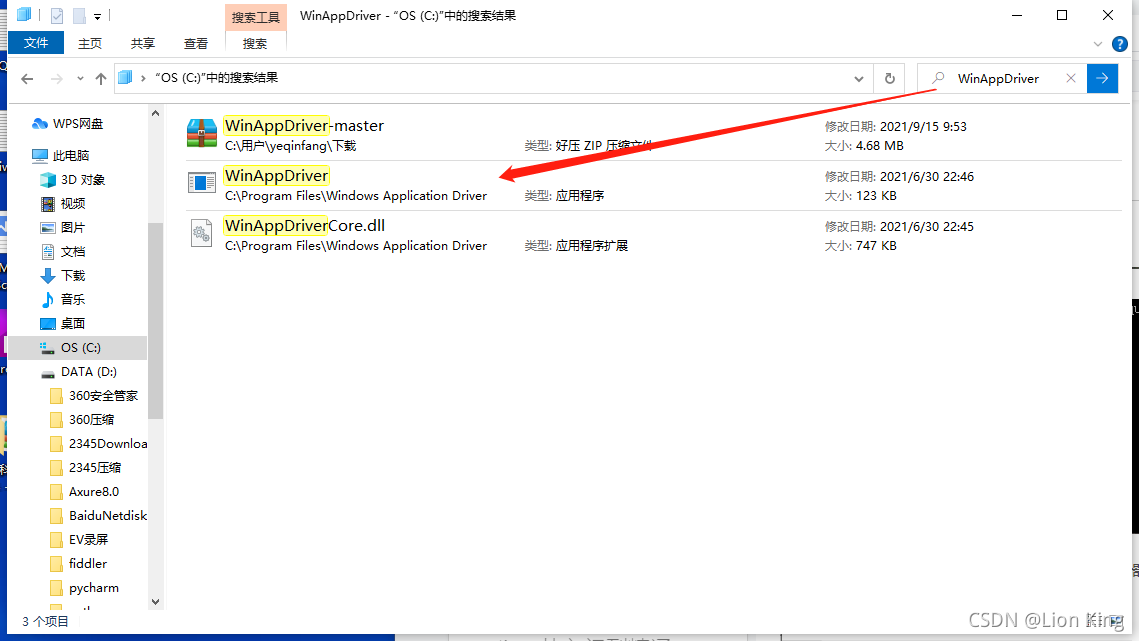Screen dimensions: 1139x641
Task: Open the 2345Downloa folder
Action: (108, 443)
